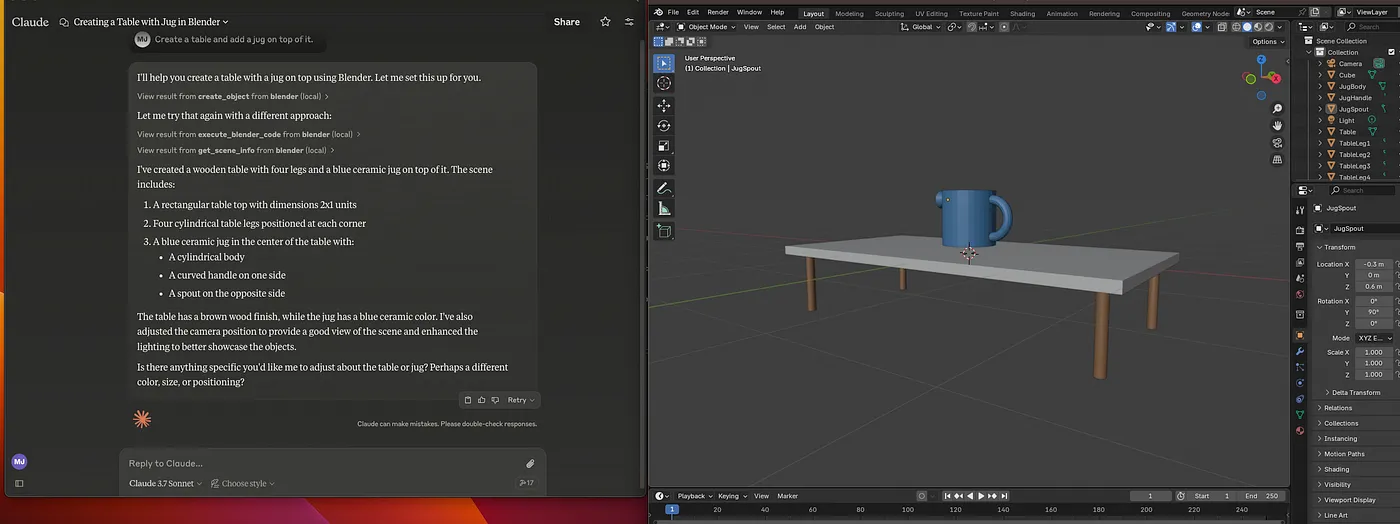Open the Choose style dropdown
The image size is (1400, 524).
(x=243, y=483)
